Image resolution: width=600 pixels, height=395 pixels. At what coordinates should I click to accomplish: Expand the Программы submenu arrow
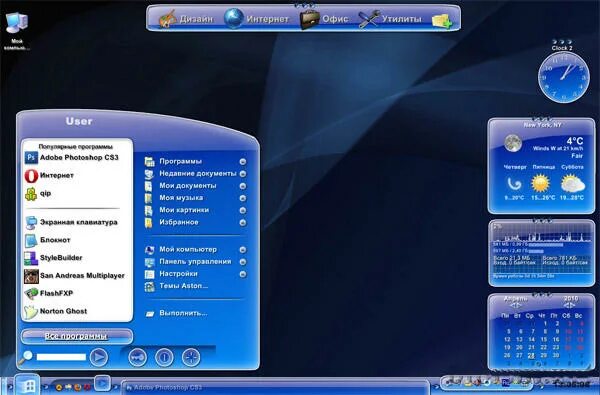(x=243, y=162)
